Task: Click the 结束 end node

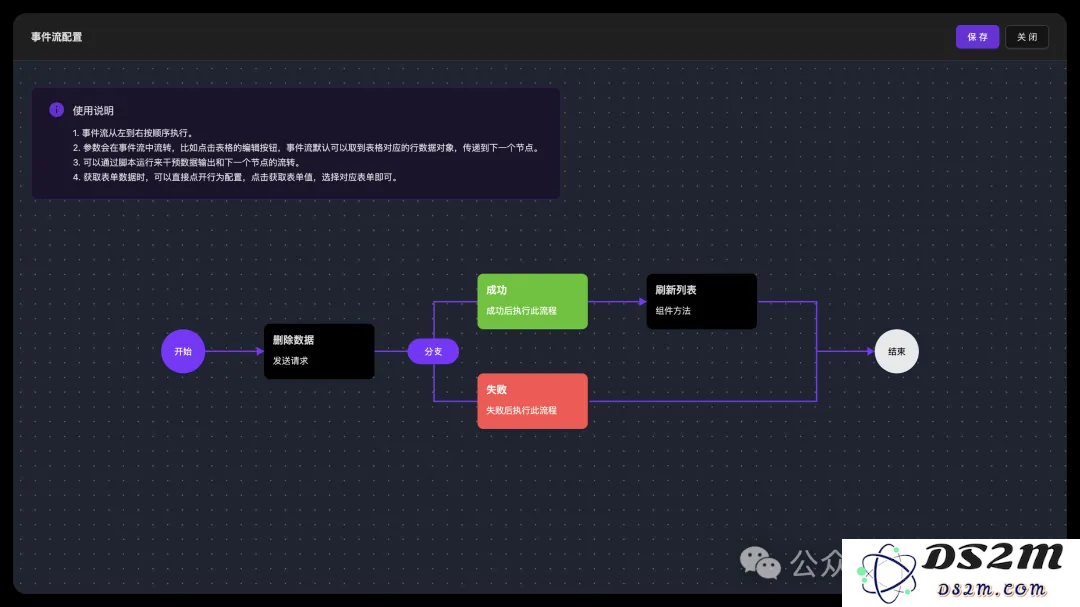Action: [x=896, y=351]
